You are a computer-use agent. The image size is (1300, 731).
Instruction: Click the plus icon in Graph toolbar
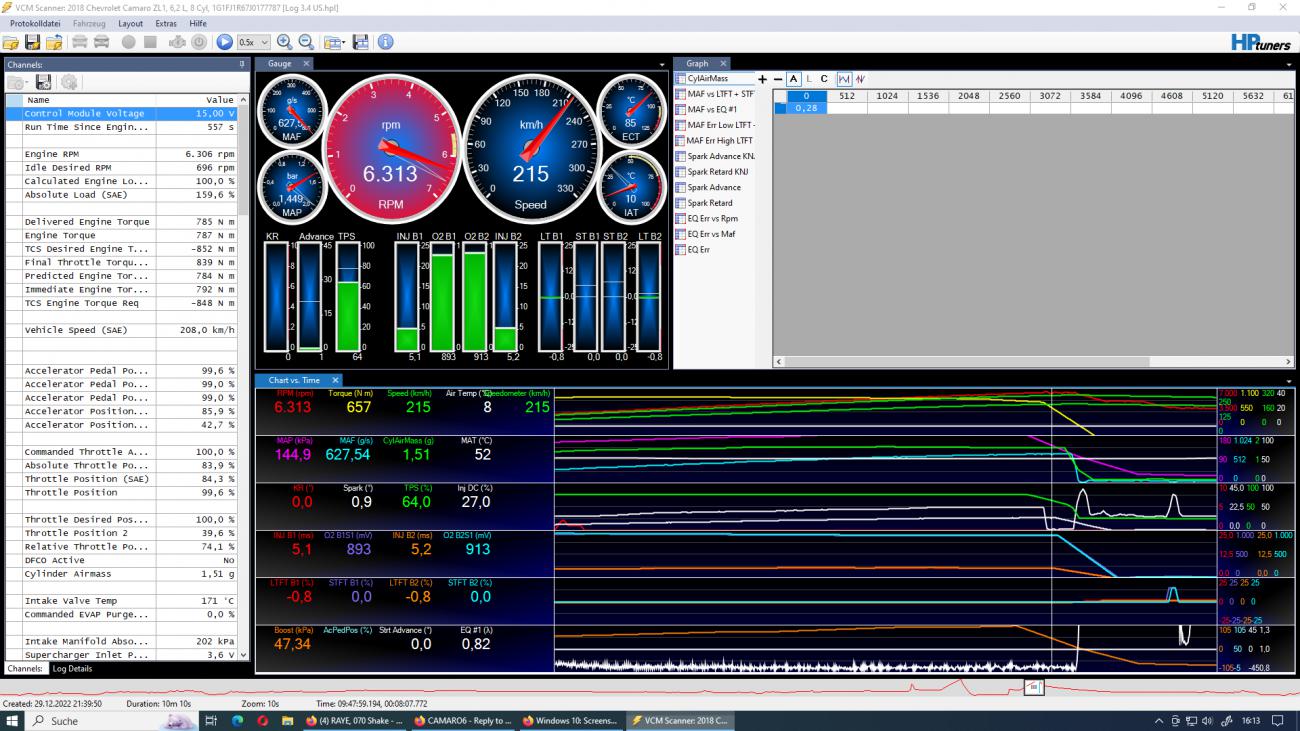(x=763, y=79)
